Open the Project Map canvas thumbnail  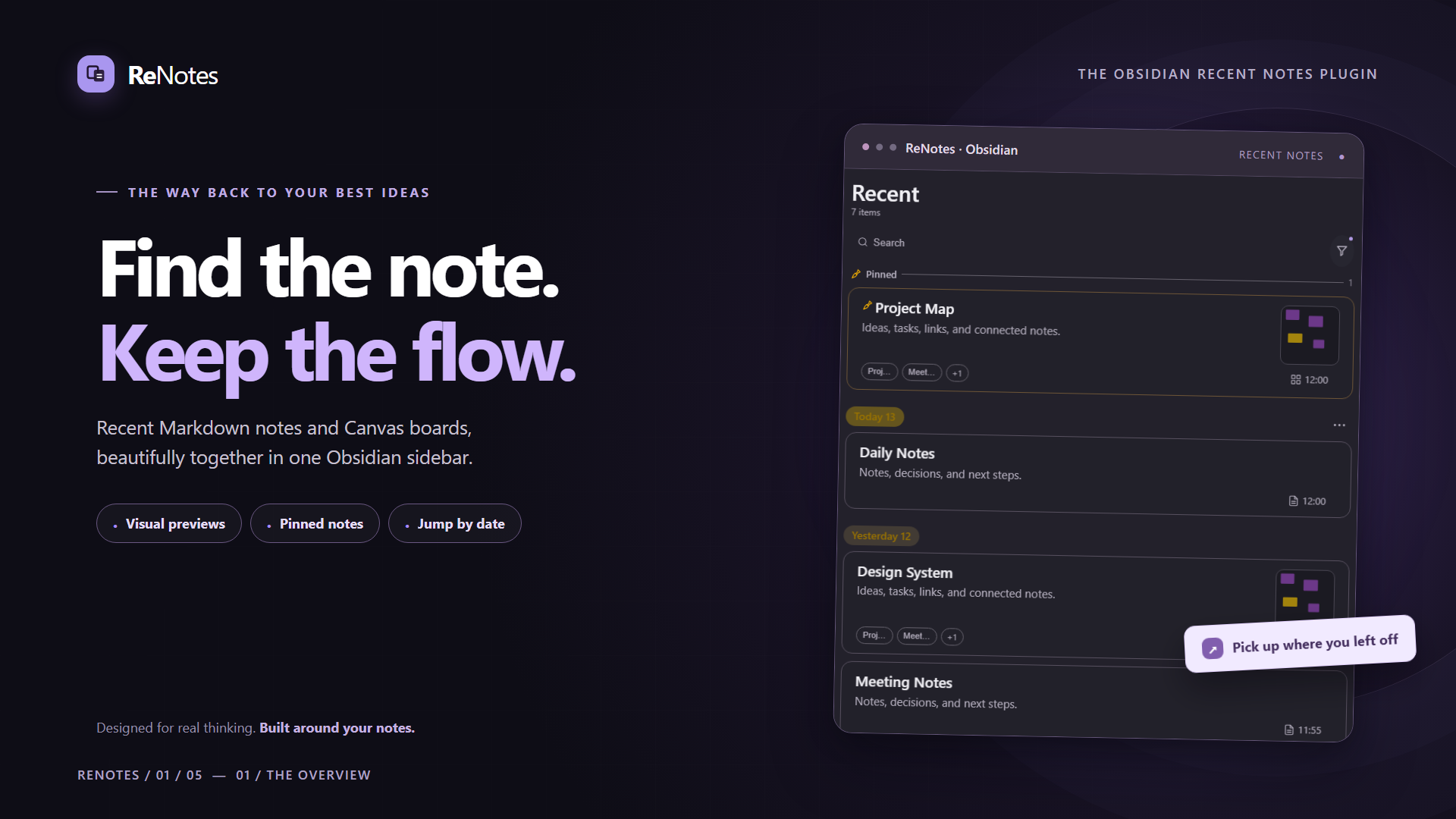[1310, 334]
